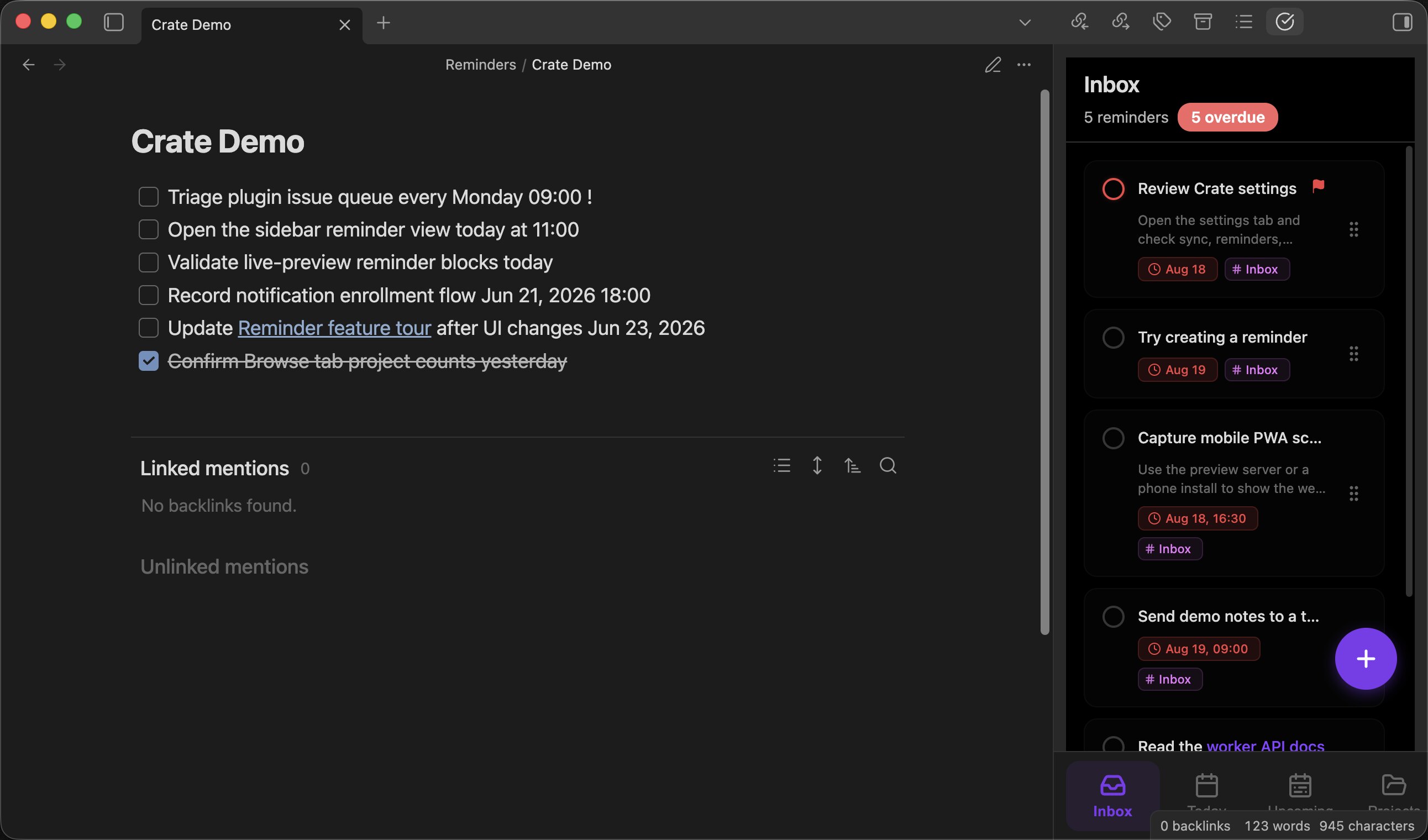Select the Inbox bottom tab
This screenshot has height=840, width=1428.
point(1112,796)
